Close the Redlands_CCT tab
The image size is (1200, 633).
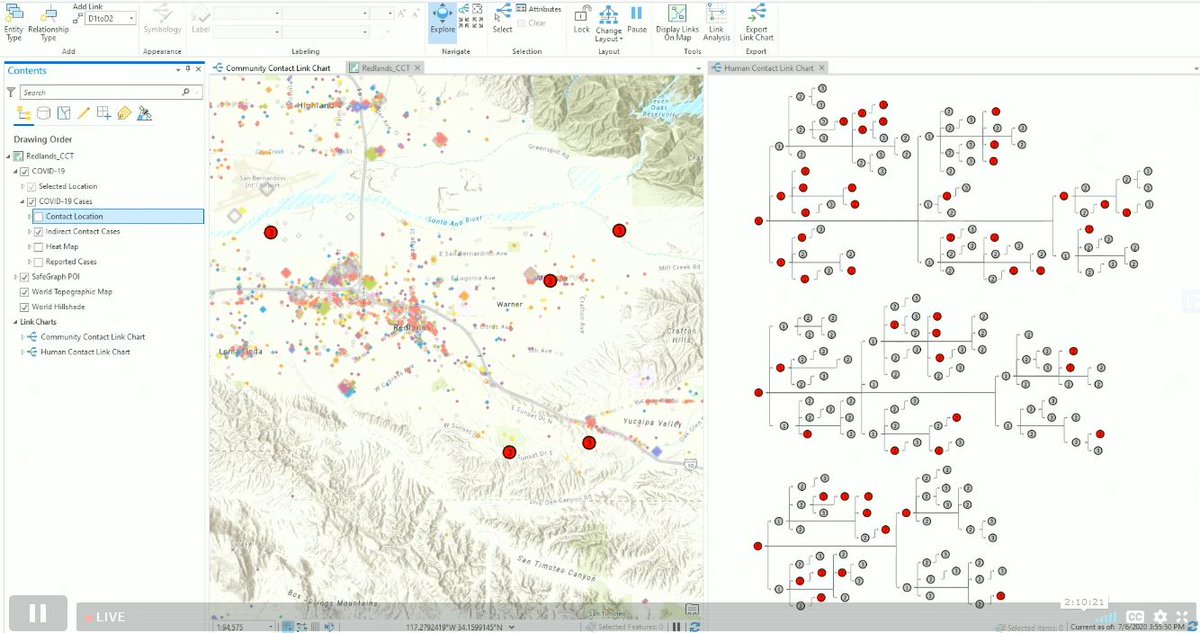(419, 68)
